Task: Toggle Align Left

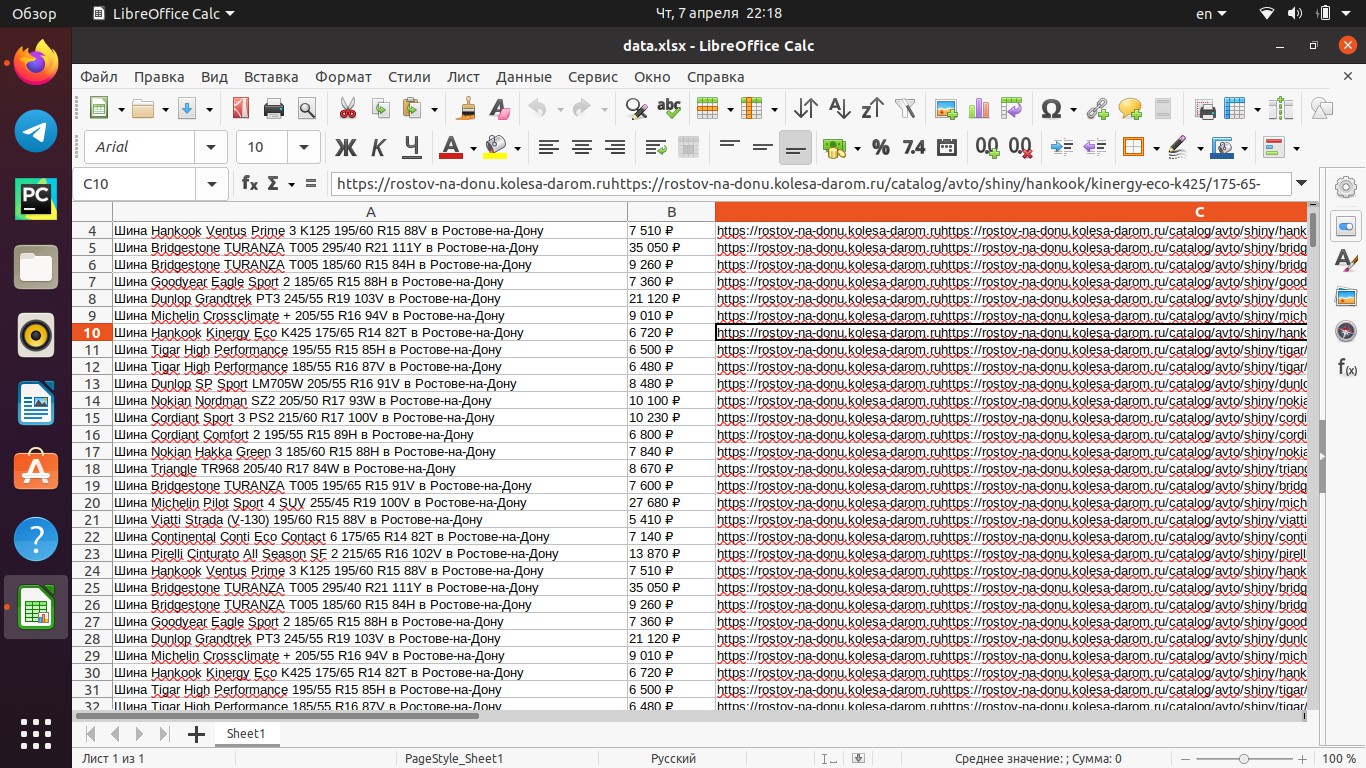Action: (x=548, y=147)
